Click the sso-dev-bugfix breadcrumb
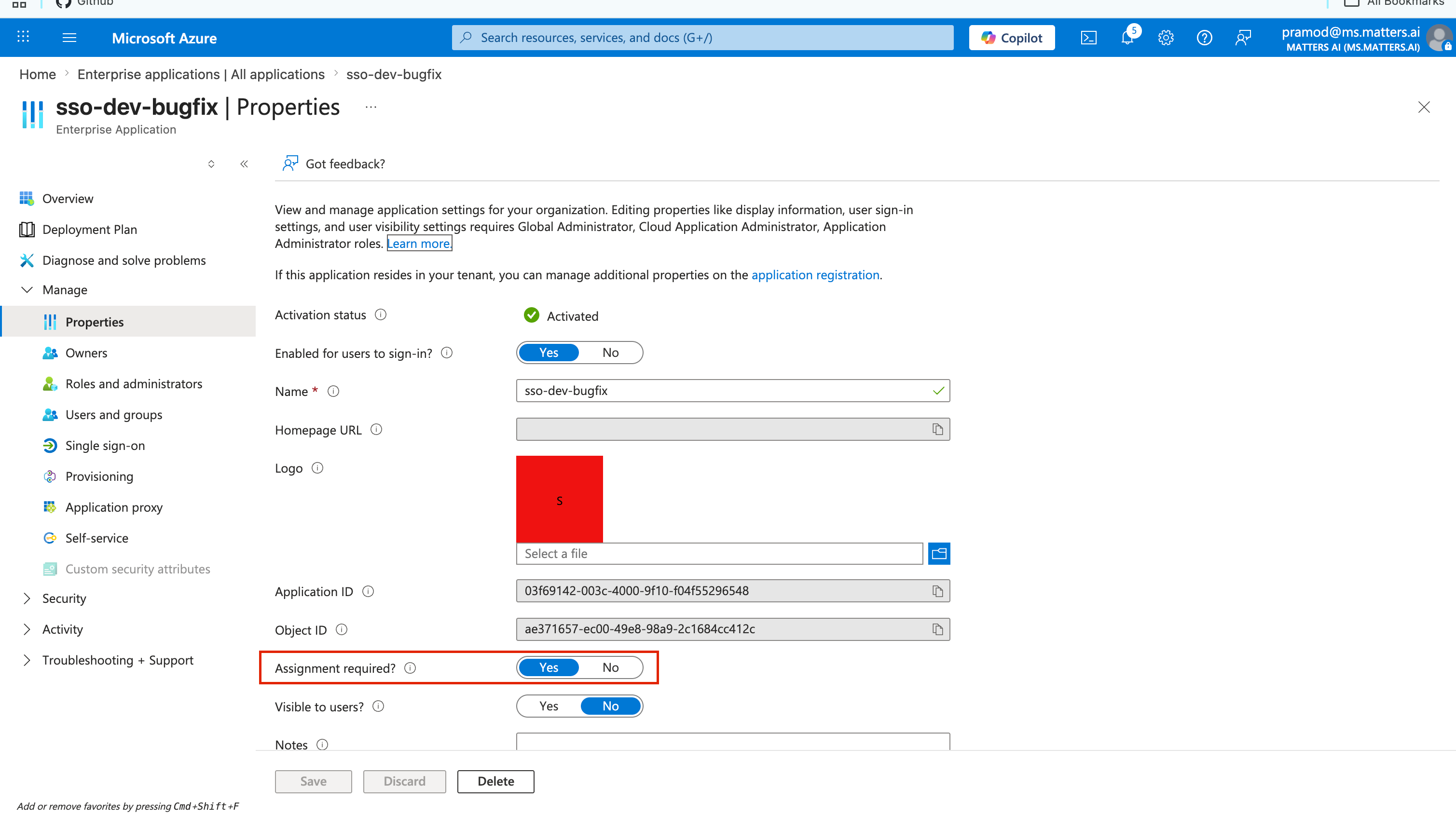 coord(394,75)
